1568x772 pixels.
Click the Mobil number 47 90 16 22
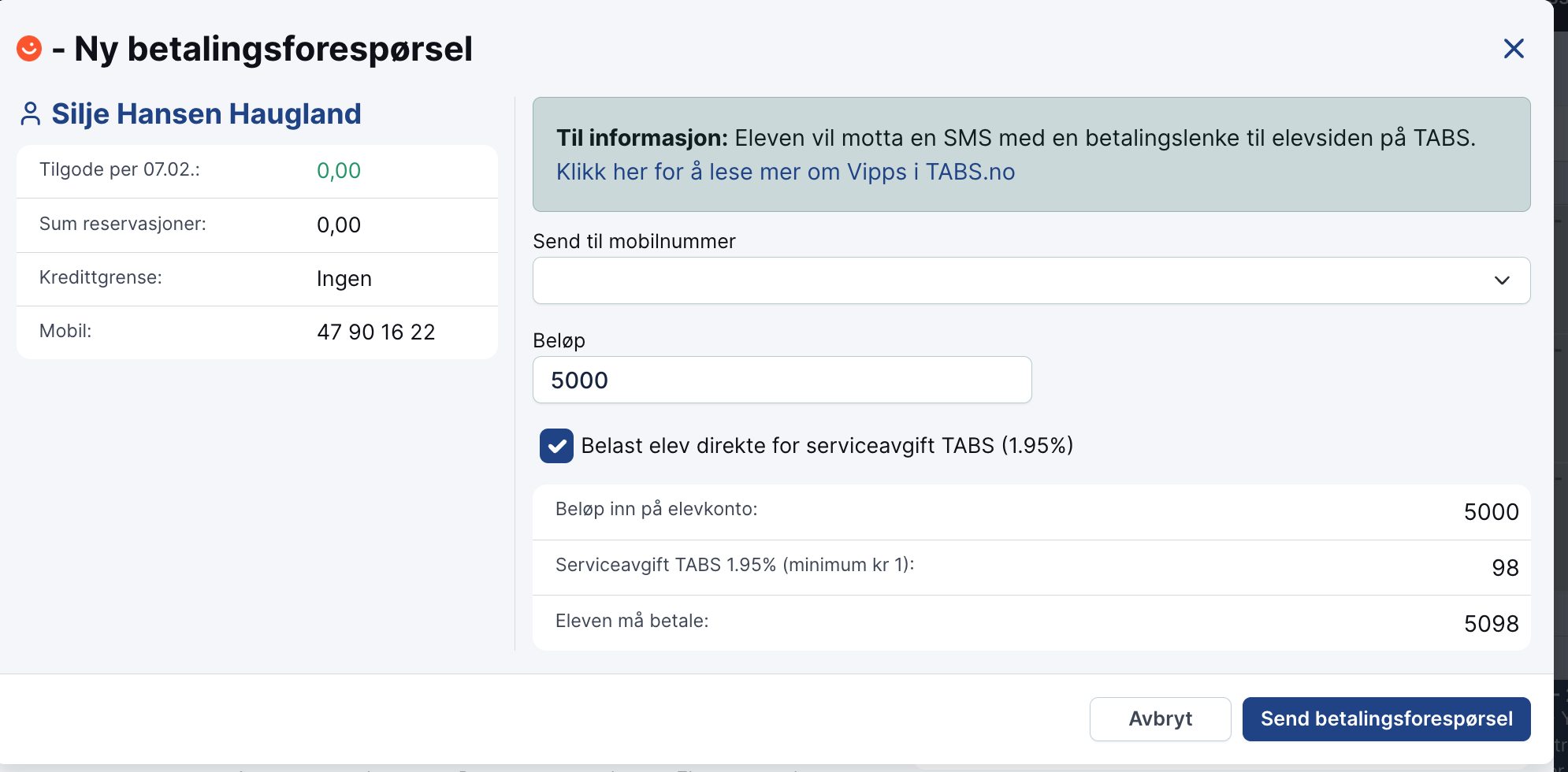click(376, 332)
